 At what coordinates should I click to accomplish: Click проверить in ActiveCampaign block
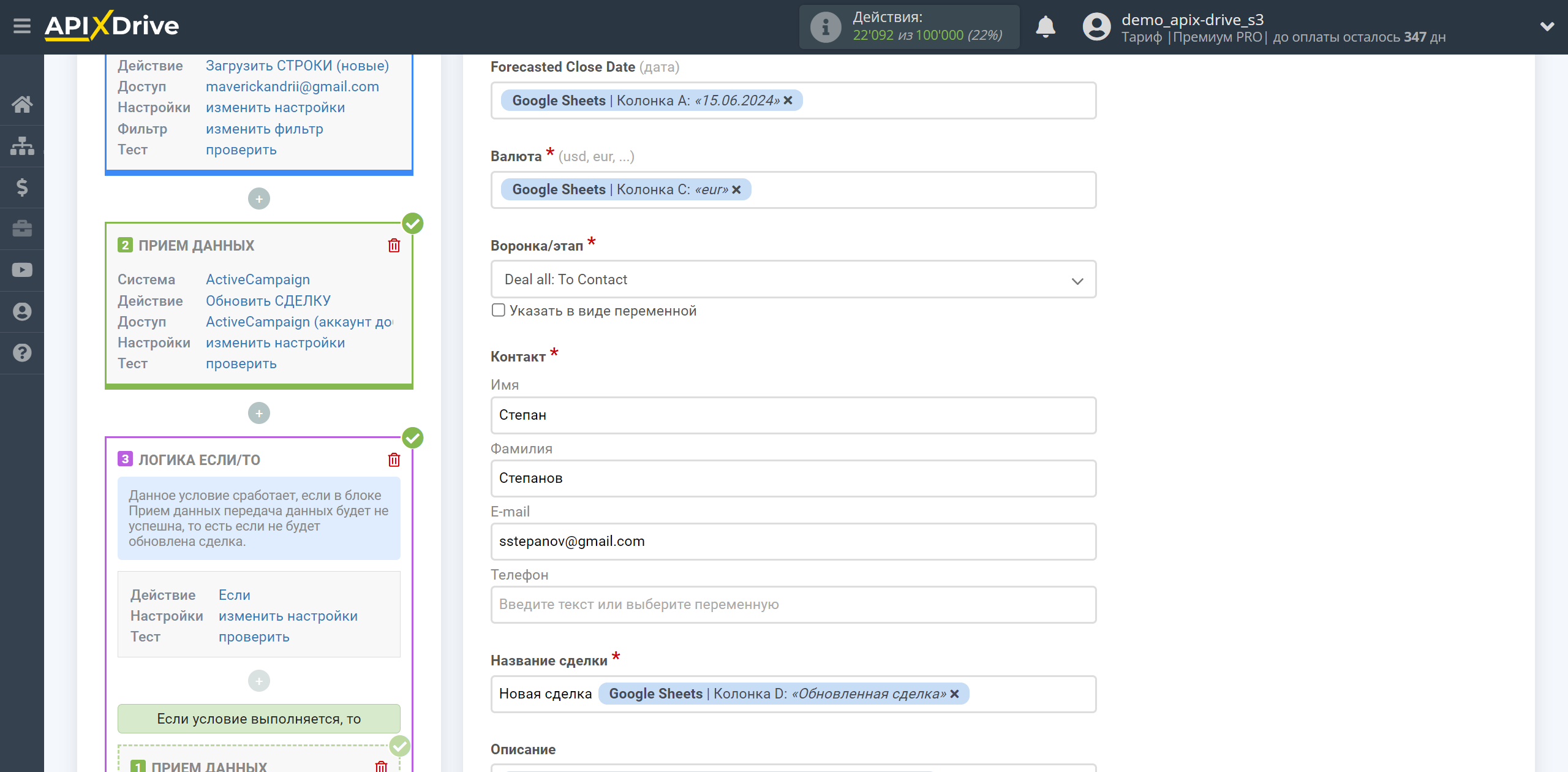pyautogui.click(x=241, y=363)
